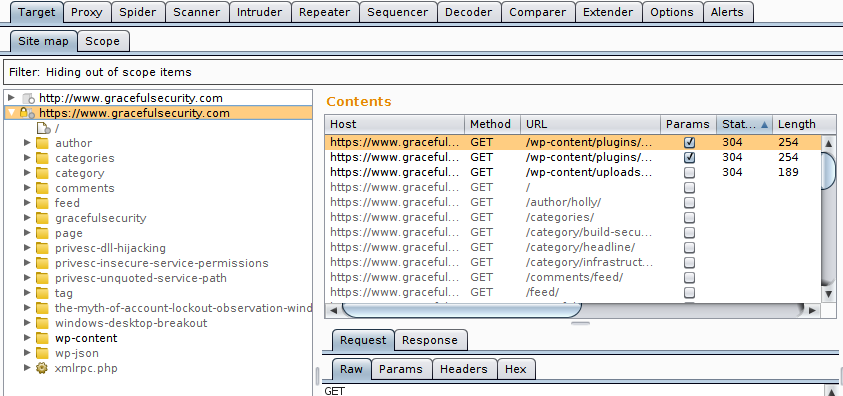
Task: Click the categories folder icon
Action: [42, 158]
